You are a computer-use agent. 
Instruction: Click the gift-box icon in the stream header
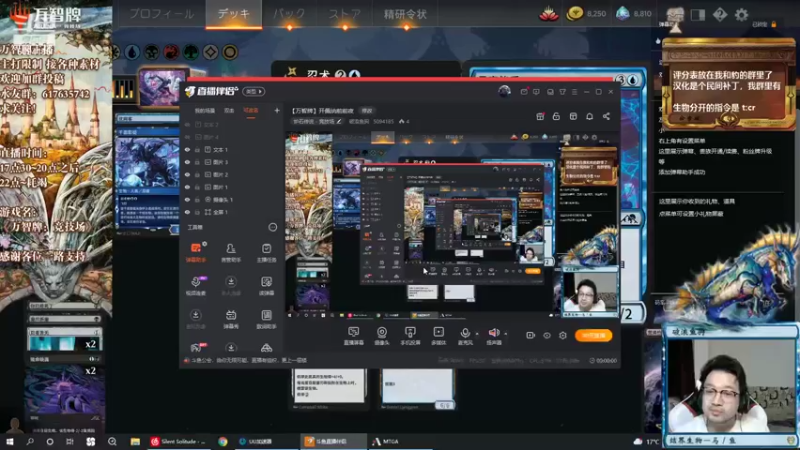tap(540, 116)
